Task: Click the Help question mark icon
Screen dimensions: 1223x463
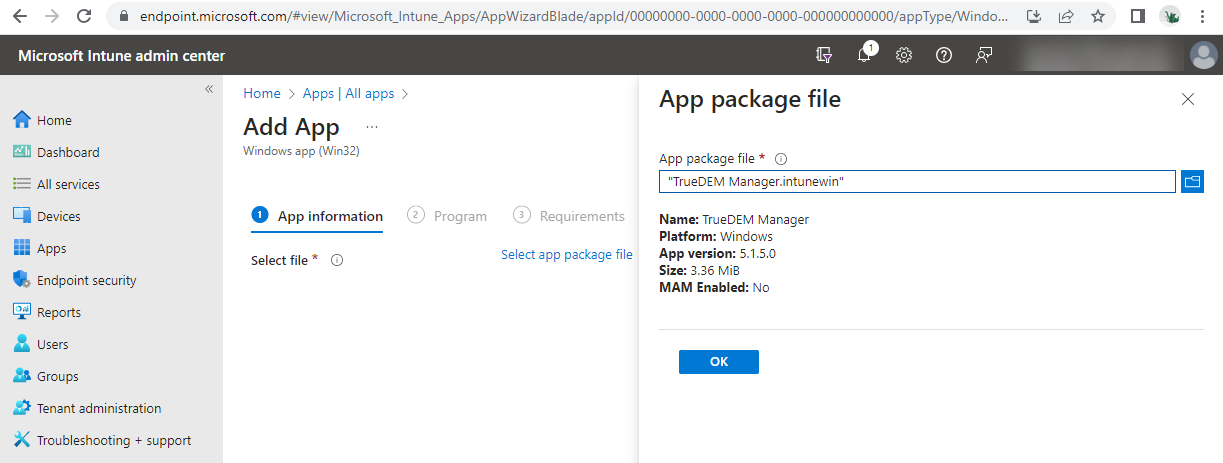Action: tap(943, 56)
